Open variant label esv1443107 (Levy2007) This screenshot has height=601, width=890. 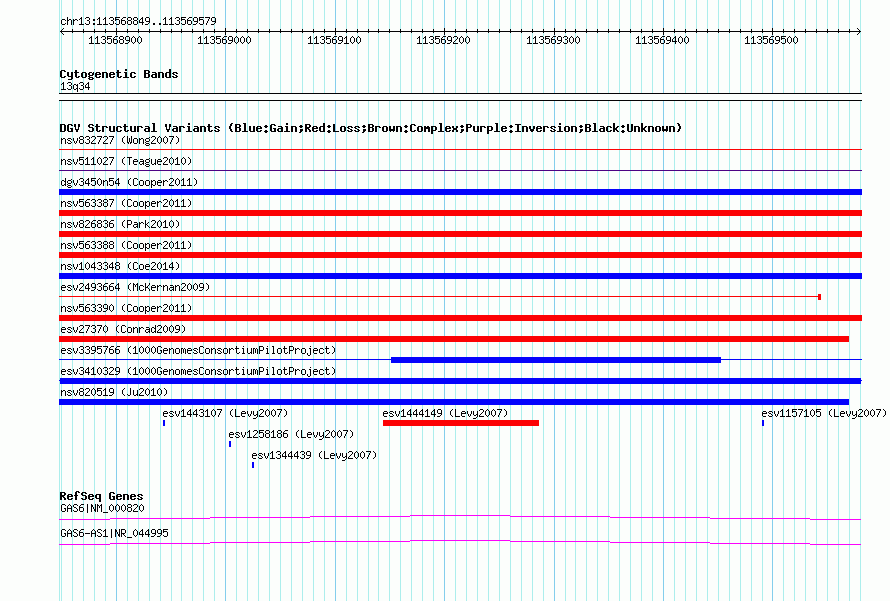coord(225,413)
